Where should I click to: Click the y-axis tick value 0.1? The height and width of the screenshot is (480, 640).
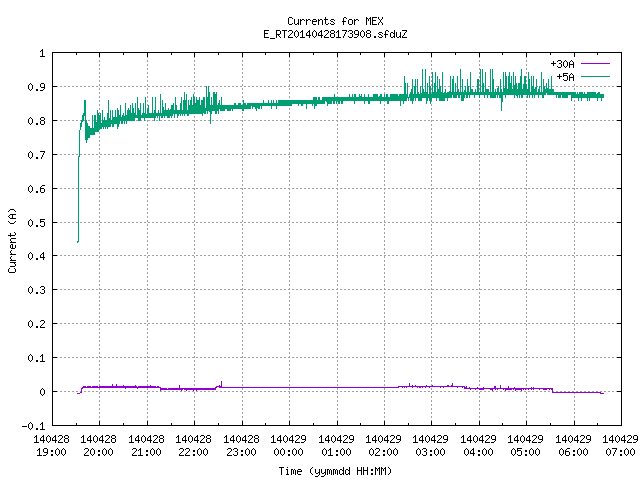coord(36,358)
